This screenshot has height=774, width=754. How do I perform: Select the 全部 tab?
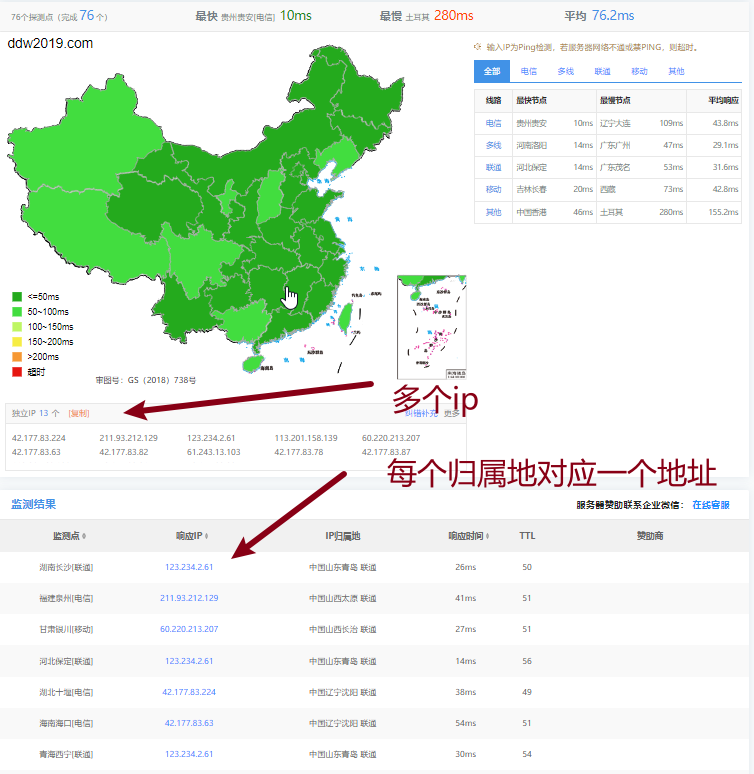coord(492,72)
